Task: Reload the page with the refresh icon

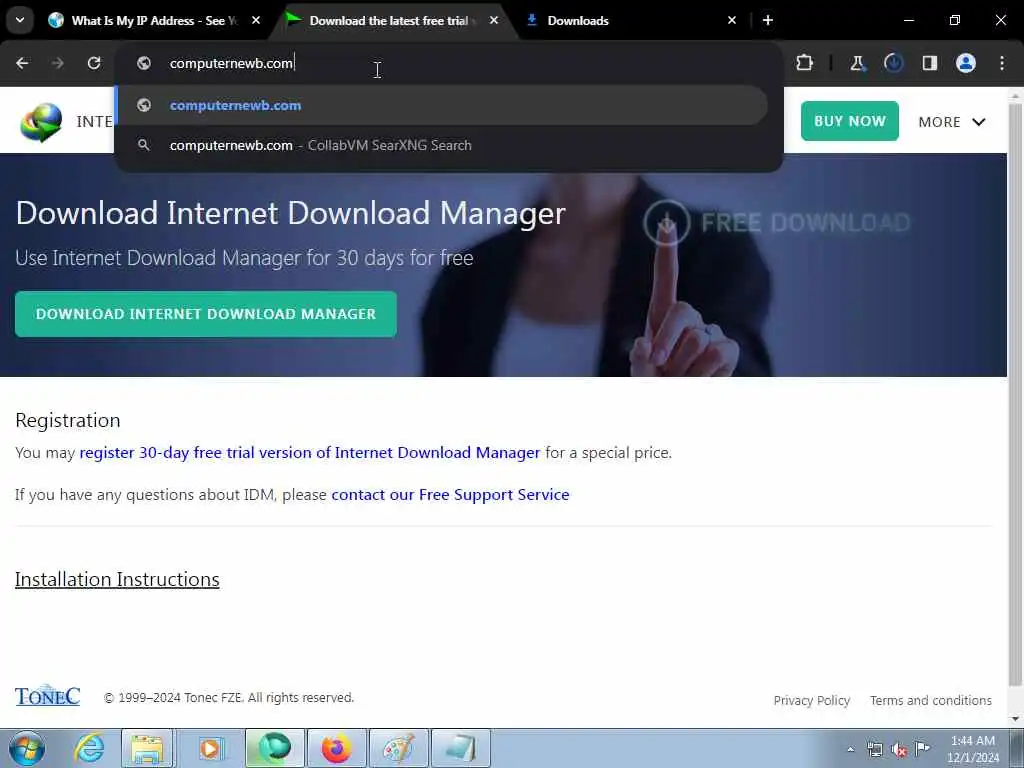Action: click(x=94, y=63)
